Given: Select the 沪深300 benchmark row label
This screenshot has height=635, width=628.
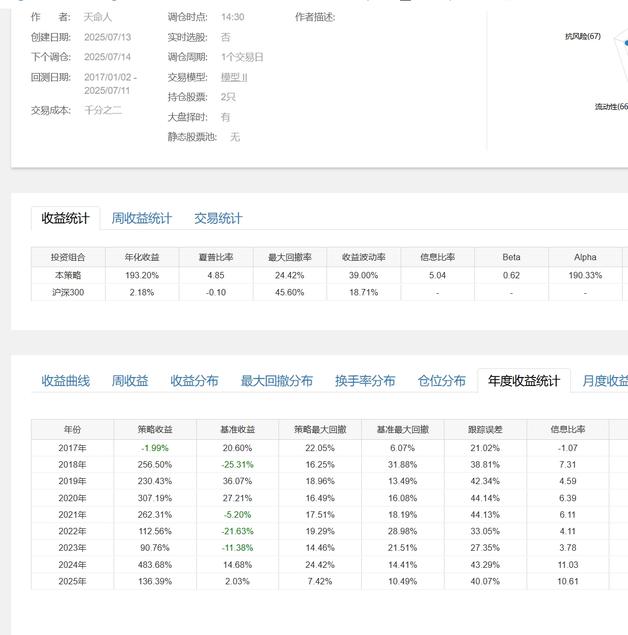Looking at the screenshot, I should [68, 292].
